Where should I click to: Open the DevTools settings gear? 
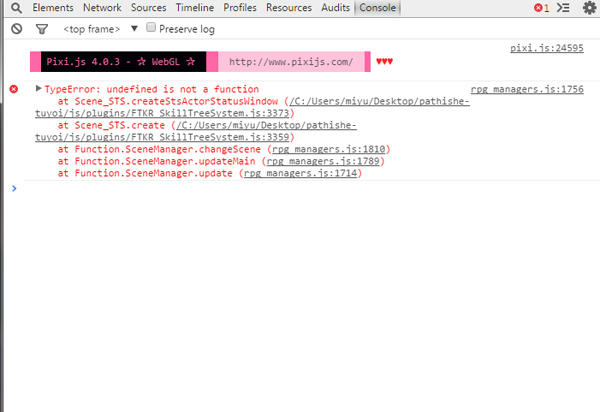pos(589,8)
